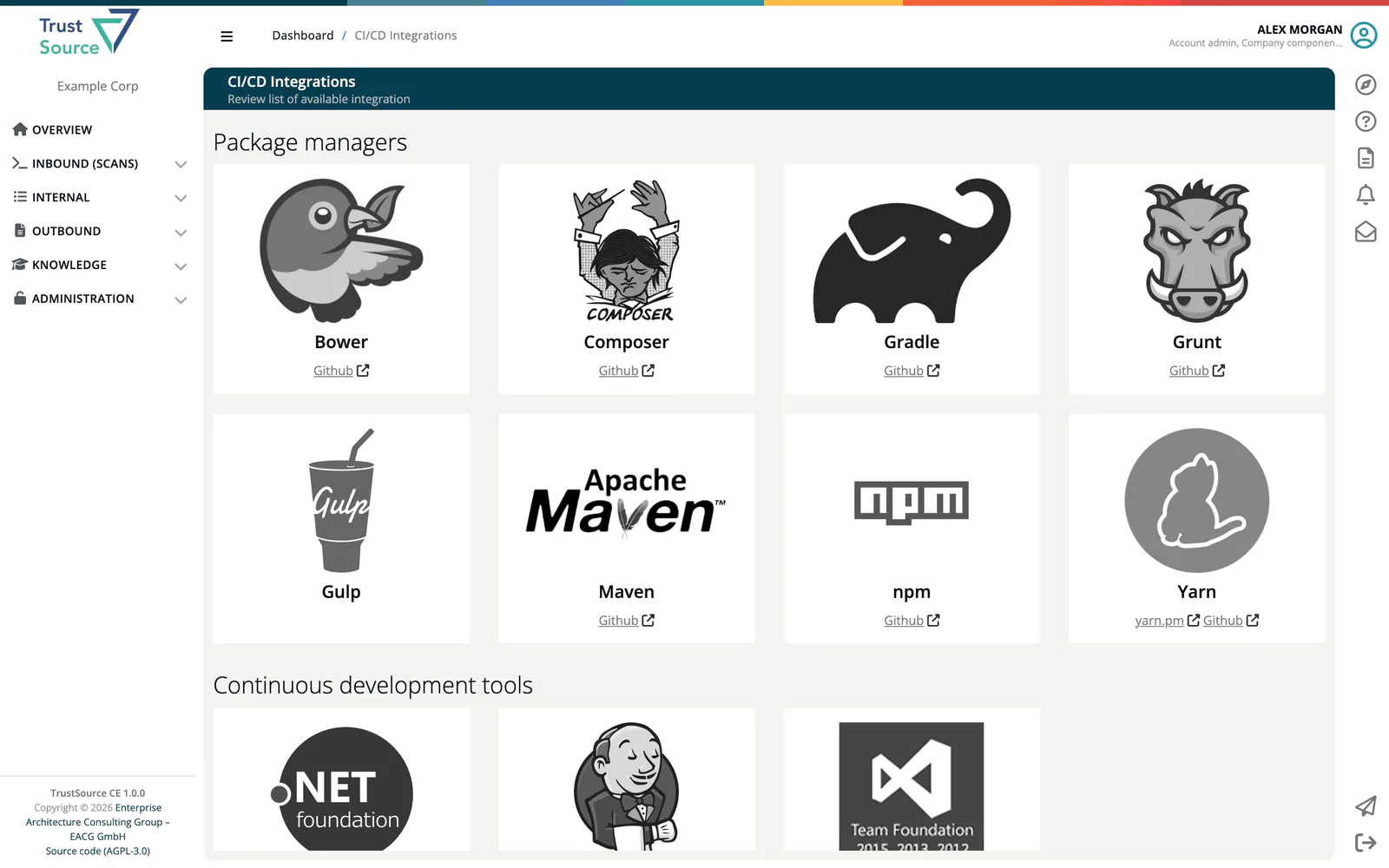
Task: Open Source code (AGPL-3.0) link
Action: coord(98,852)
